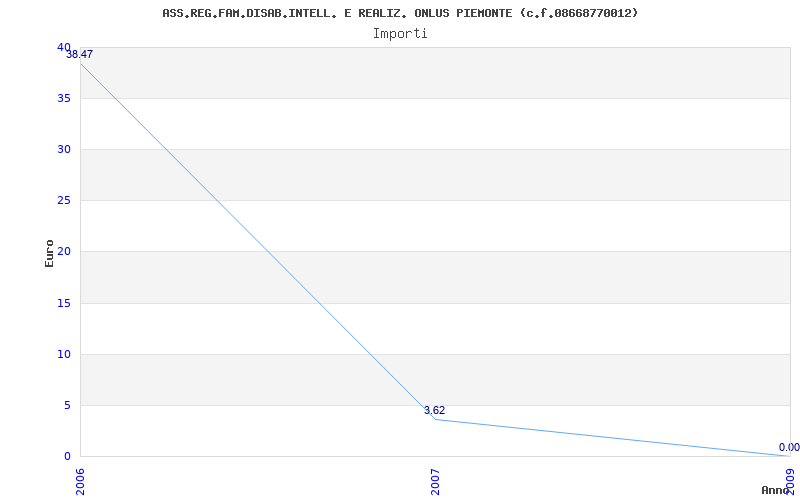Click the 'Anno' x-axis title

[776, 490]
